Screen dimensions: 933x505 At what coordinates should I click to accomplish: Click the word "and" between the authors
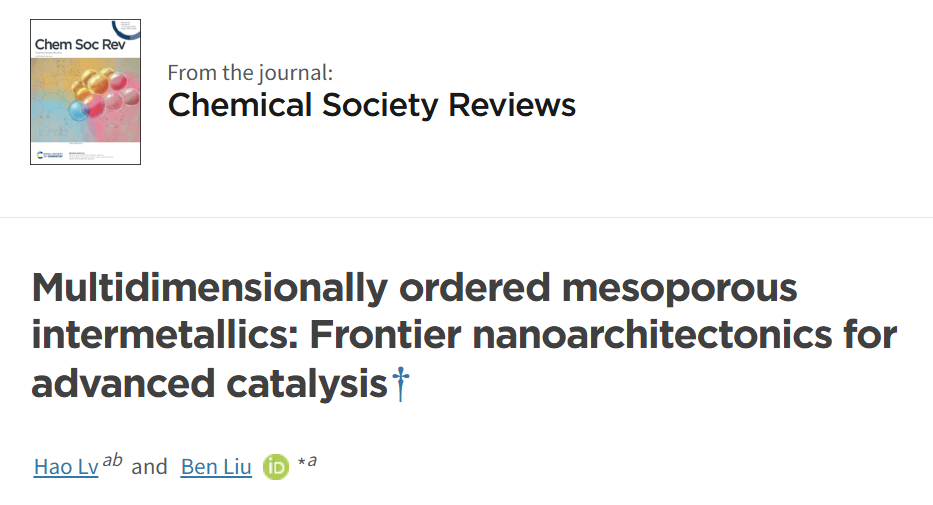click(149, 467)
